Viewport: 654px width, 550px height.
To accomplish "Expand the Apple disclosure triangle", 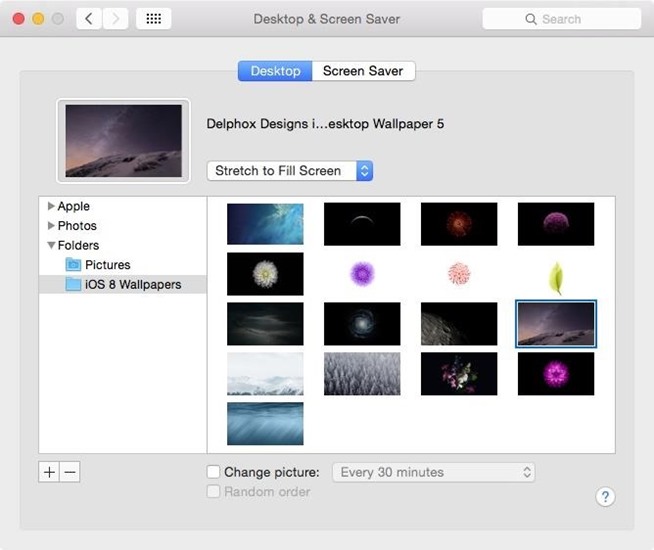I will point(51,206).
